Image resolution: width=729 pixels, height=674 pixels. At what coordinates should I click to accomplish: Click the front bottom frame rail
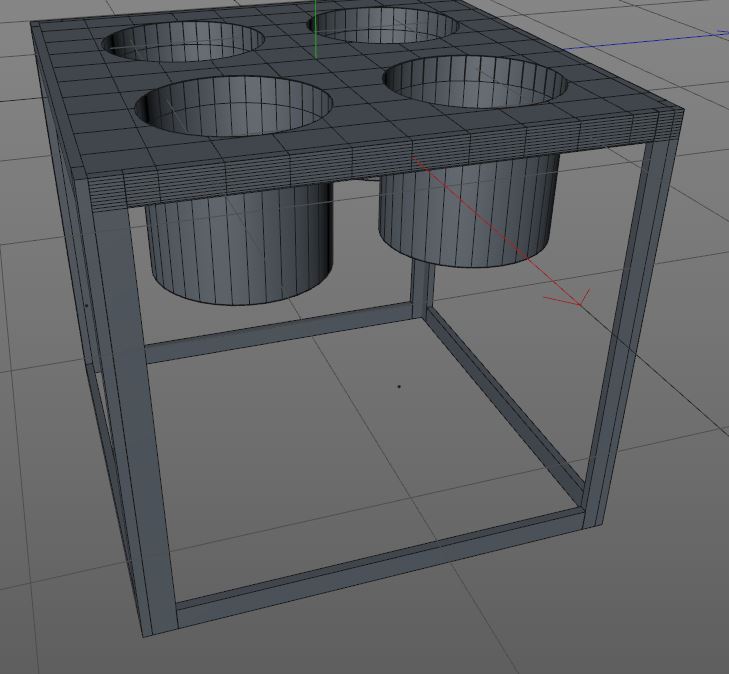tap(379, 567)
